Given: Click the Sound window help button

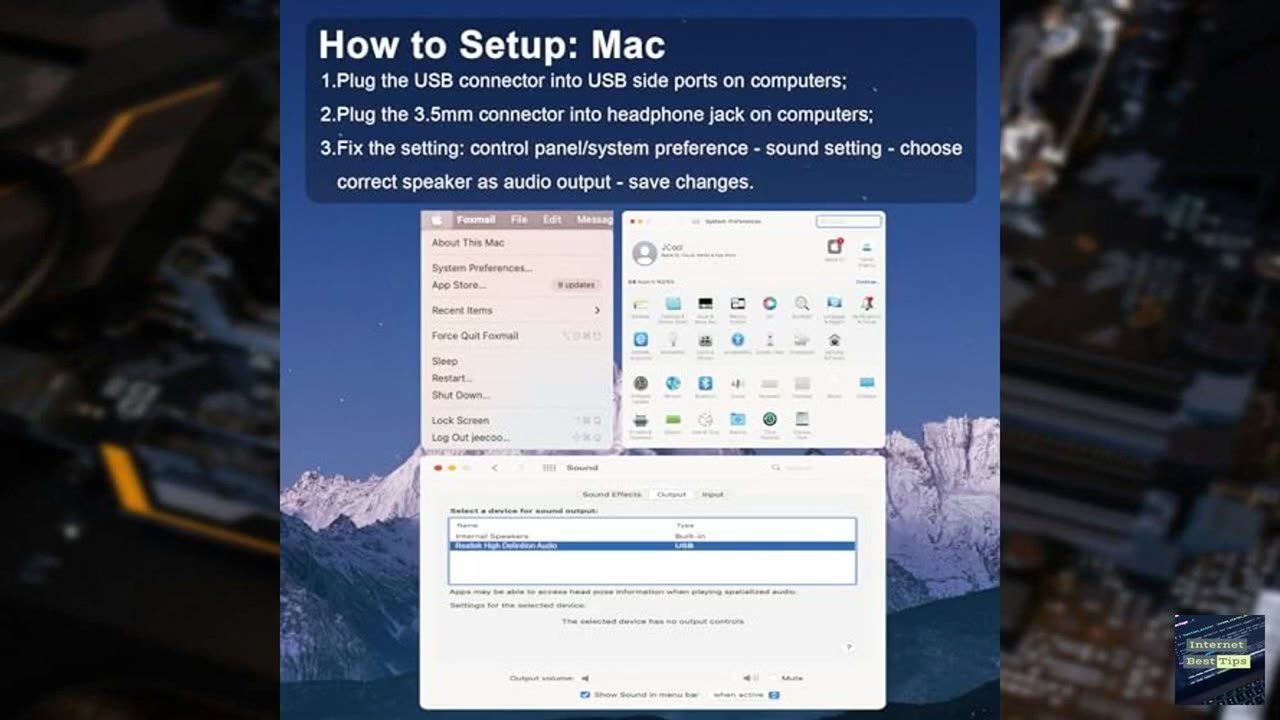Looking at the screenshot, I should [x=848, y=647].
